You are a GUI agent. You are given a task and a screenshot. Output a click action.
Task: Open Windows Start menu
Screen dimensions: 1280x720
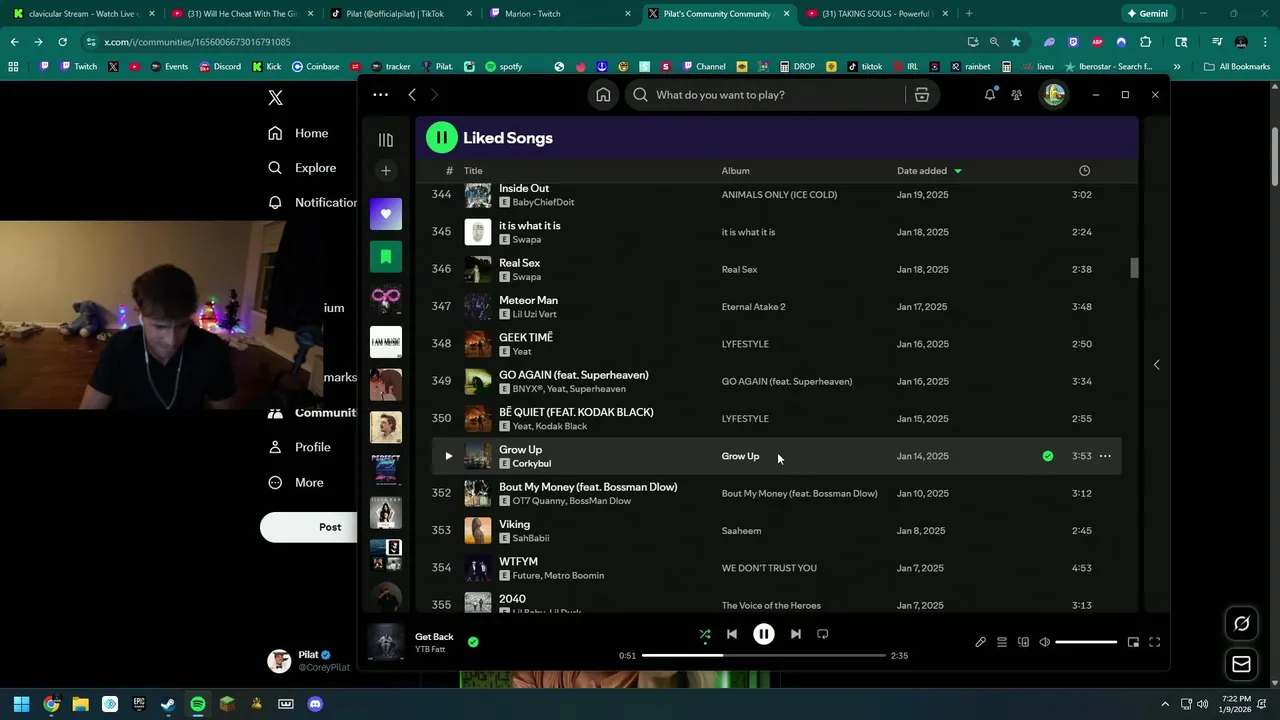21,704
